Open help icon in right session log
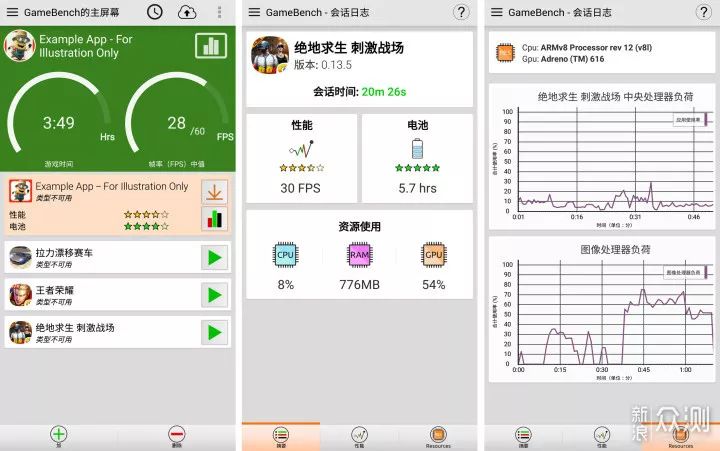The width and height of the screenshot is (720, 451). pos(703,12)
